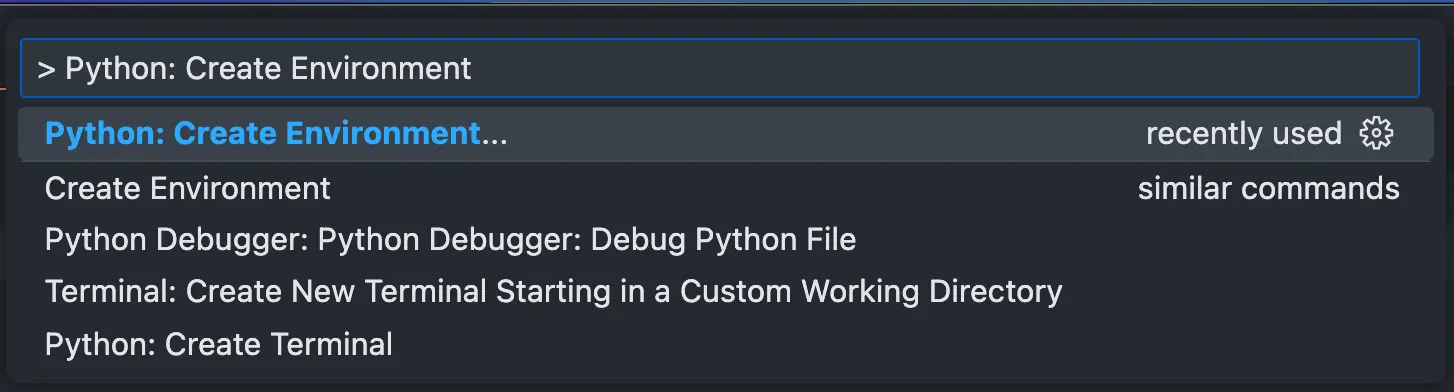Viewport: 1454px width, 392px height.
Task: Select Python: Create Environment... command
Action: [726, 134]
